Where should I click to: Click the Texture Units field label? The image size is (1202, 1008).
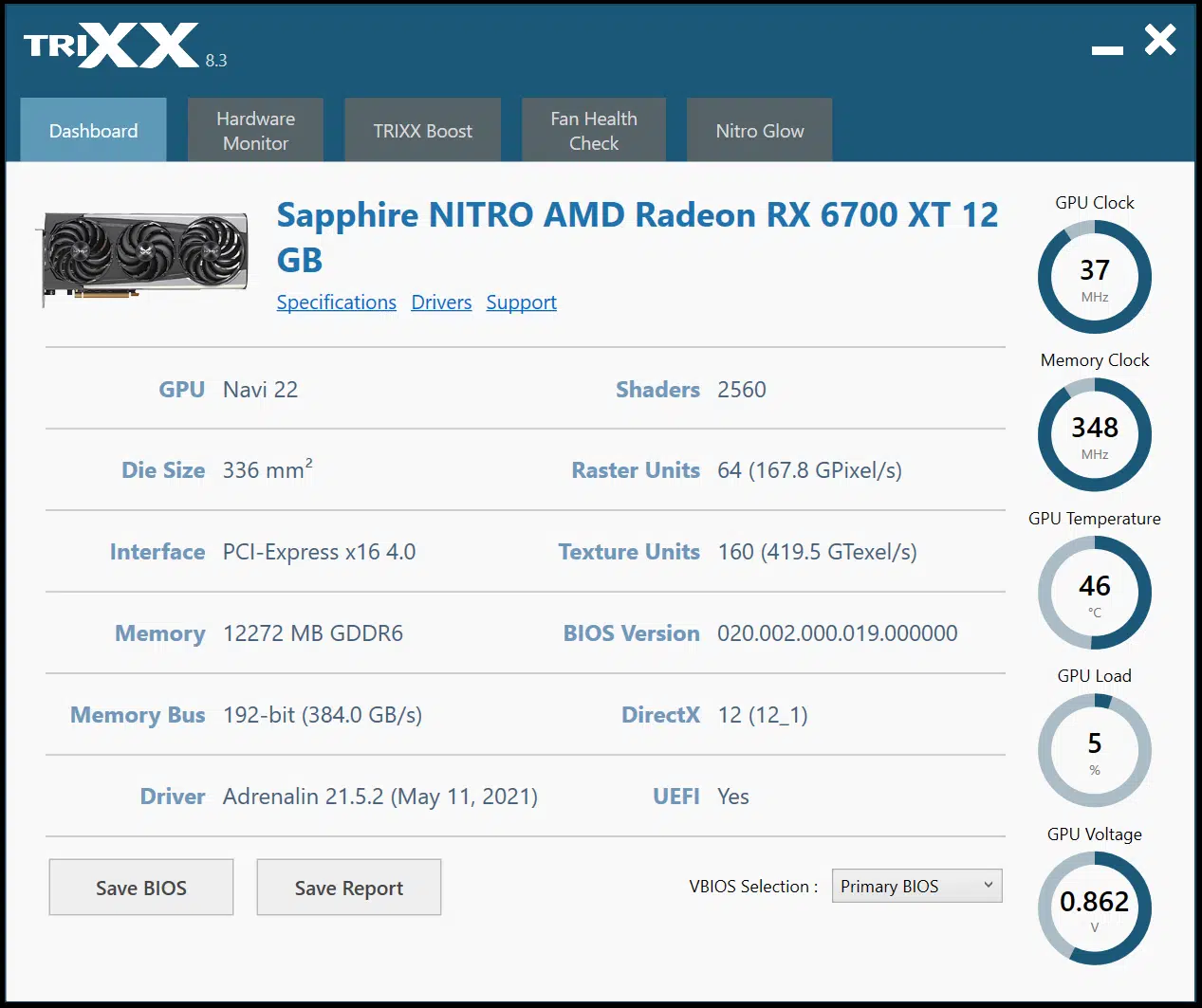[629, 552]
